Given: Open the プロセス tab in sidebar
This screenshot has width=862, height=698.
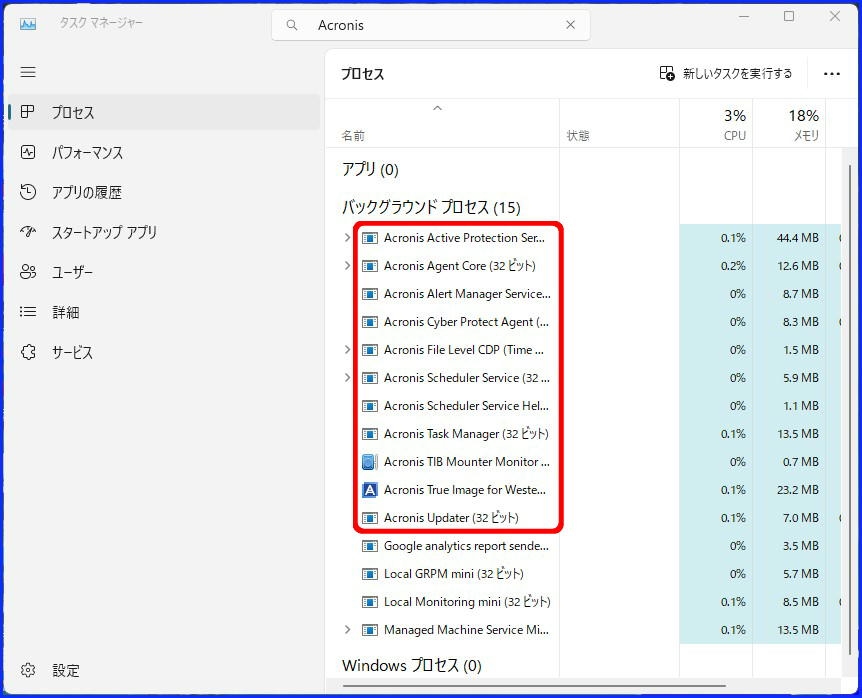Looking at the screenshot, I should click(x=164, y=112).
